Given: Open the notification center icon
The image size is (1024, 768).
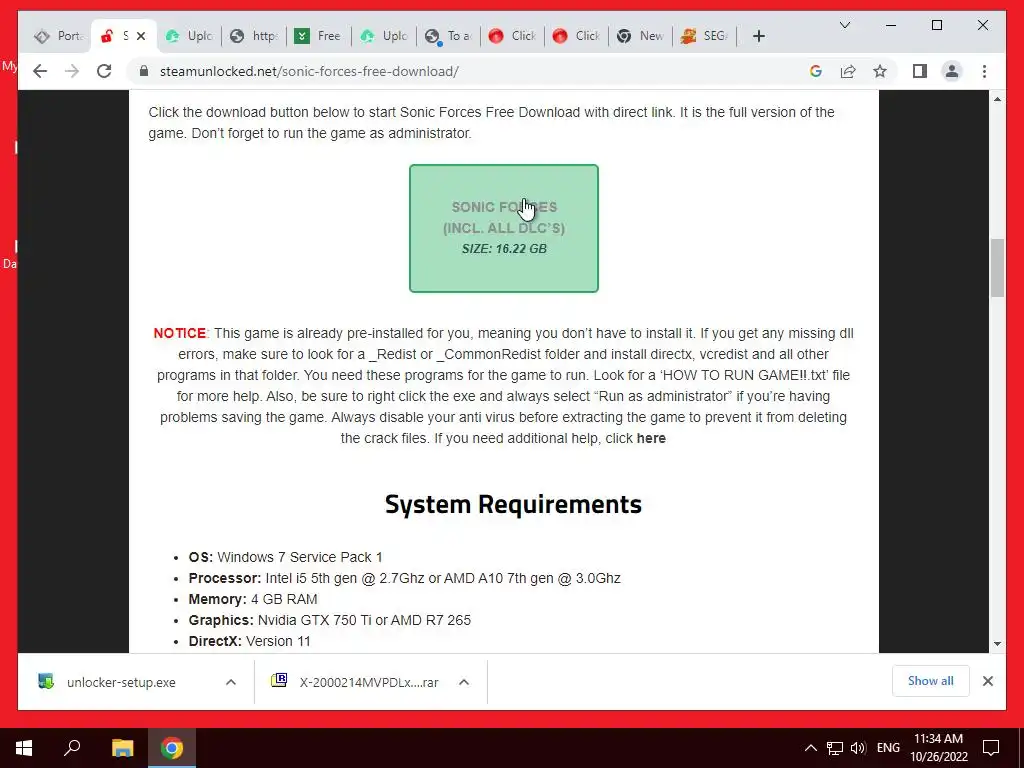Looking at the screenshot, I should pyautogui.click(x=991, y=748).
